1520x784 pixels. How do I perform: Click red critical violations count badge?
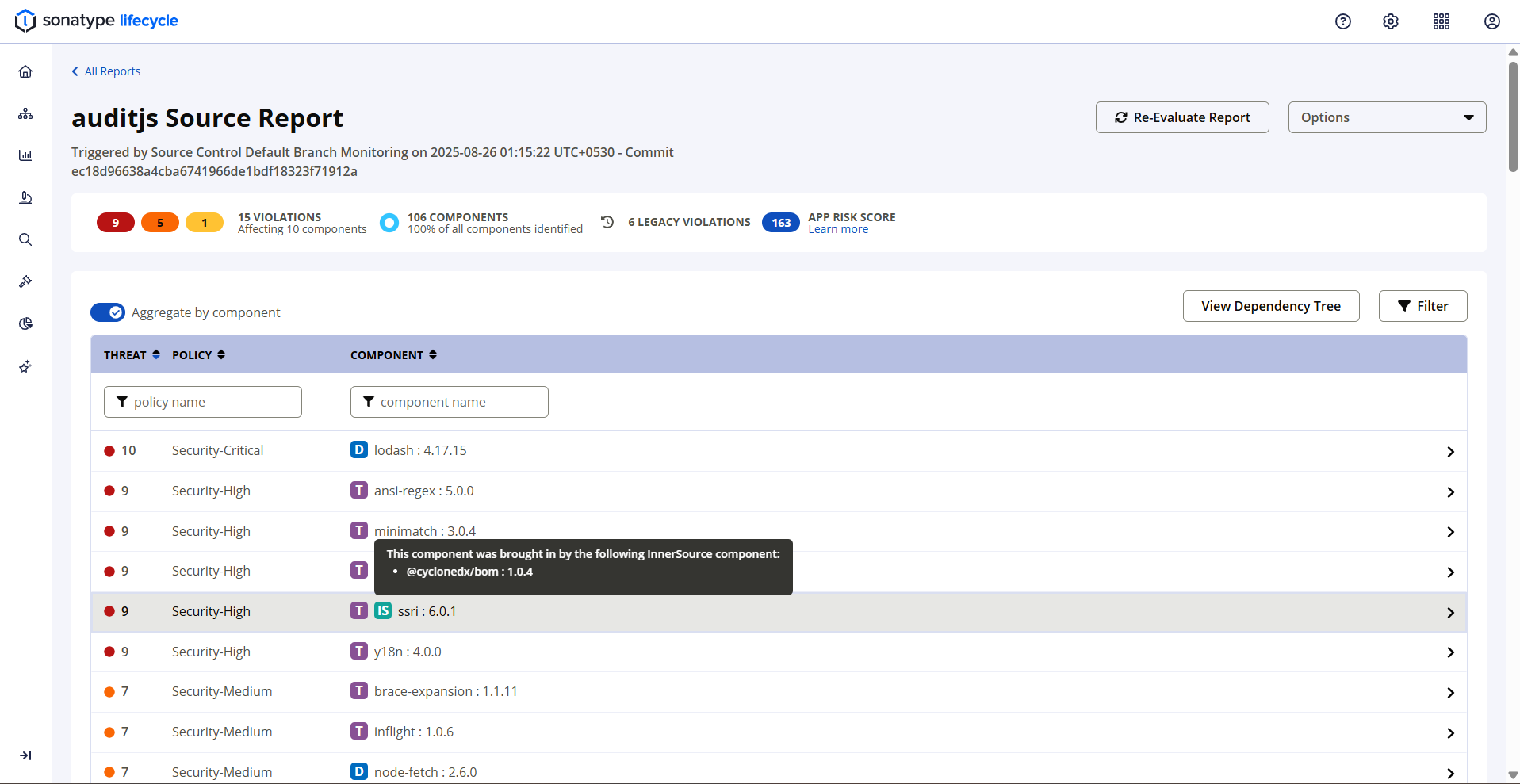point(116,223)
